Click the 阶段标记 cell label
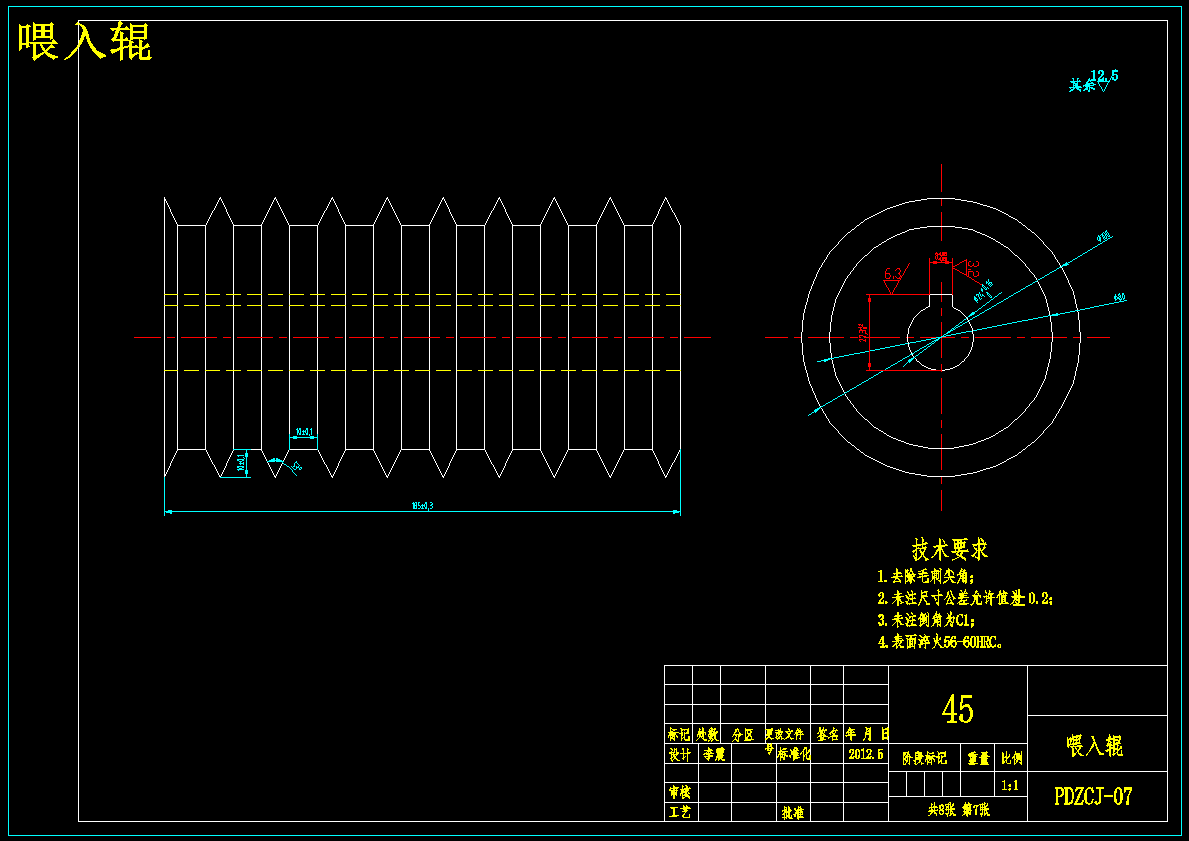The width and height of the screenshot is (1189, 841). pos(924,758)
